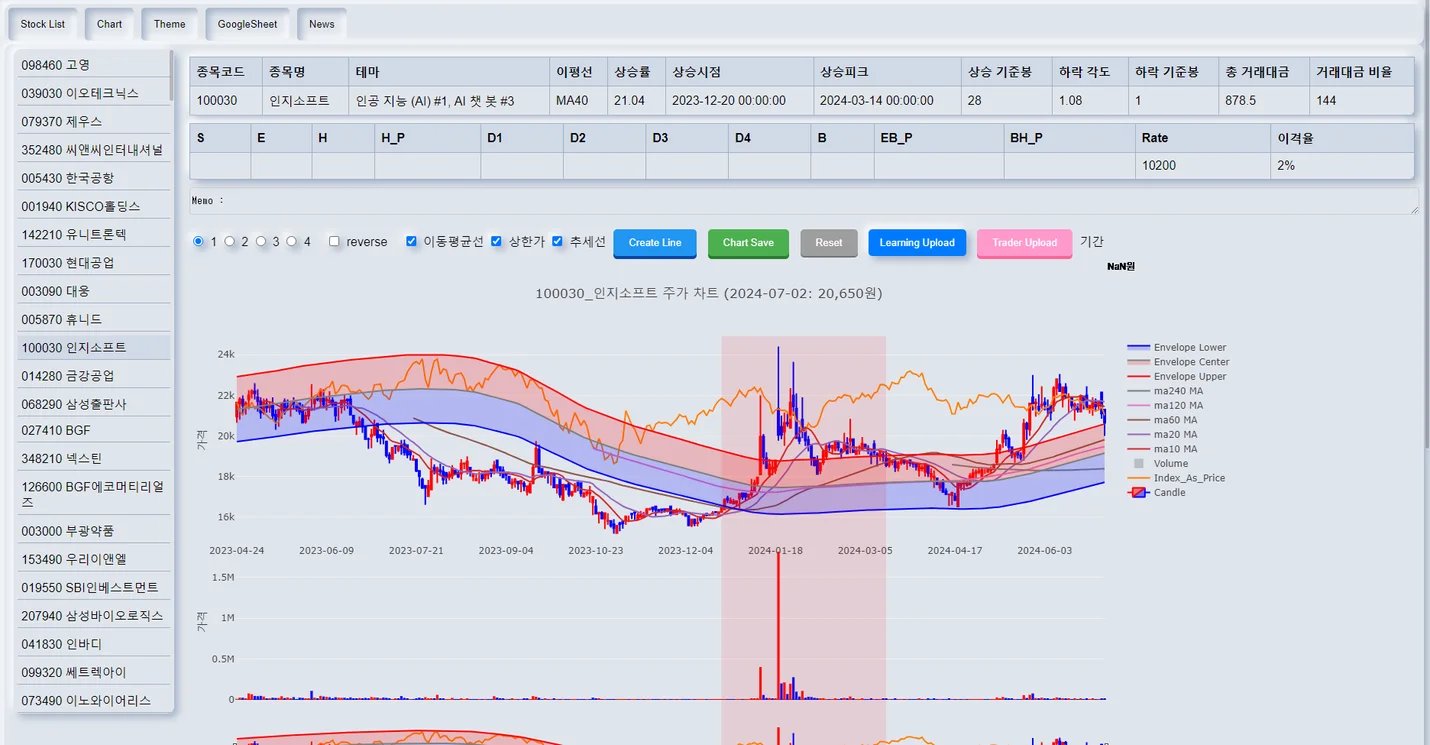Select stock 005430 한국공항
This screenshot has width=1430, height=745.
tap(93, 178)
